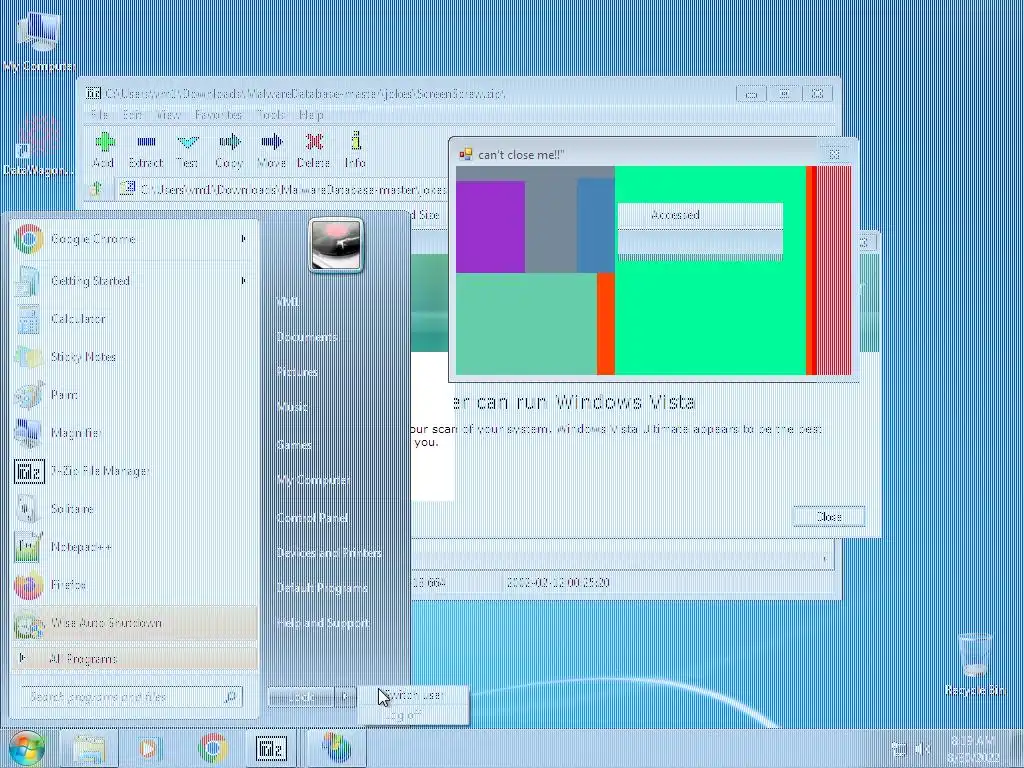
Task: Open the 7-Zip Help menu
Action: [x=311, y=115]
